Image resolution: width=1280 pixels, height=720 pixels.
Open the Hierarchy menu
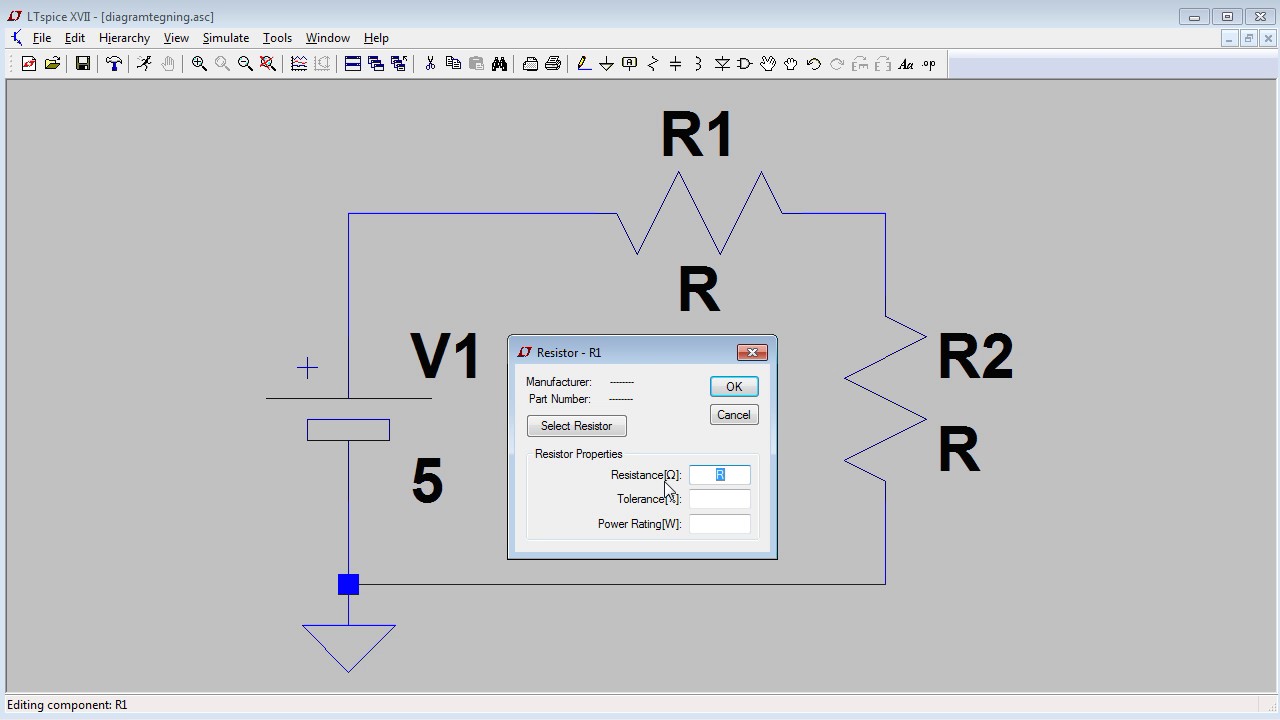124,38
